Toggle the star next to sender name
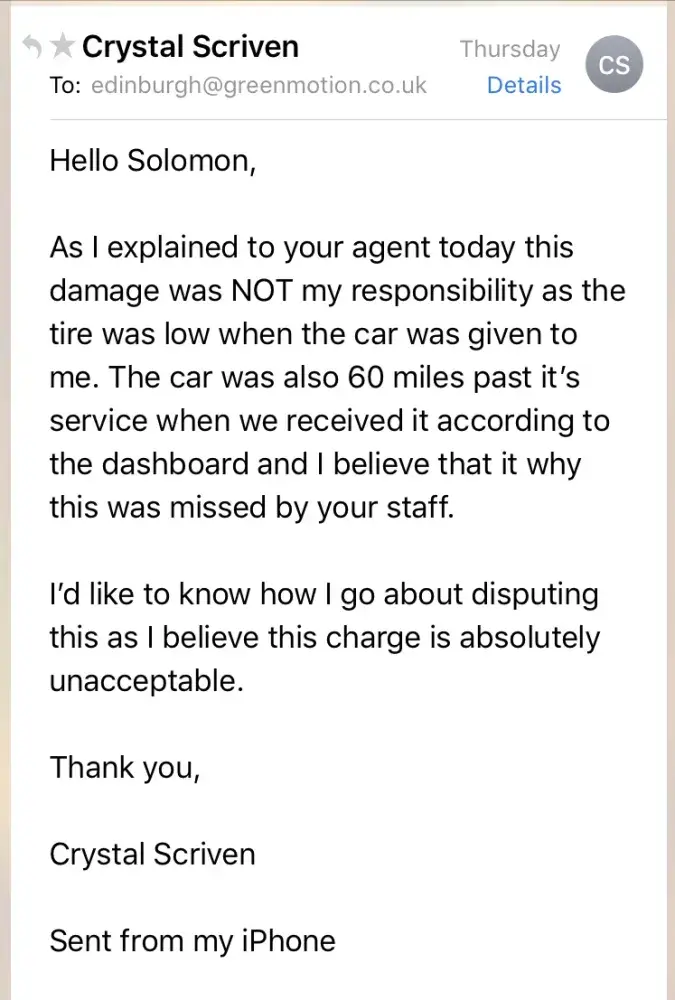 tap(62, 46)
